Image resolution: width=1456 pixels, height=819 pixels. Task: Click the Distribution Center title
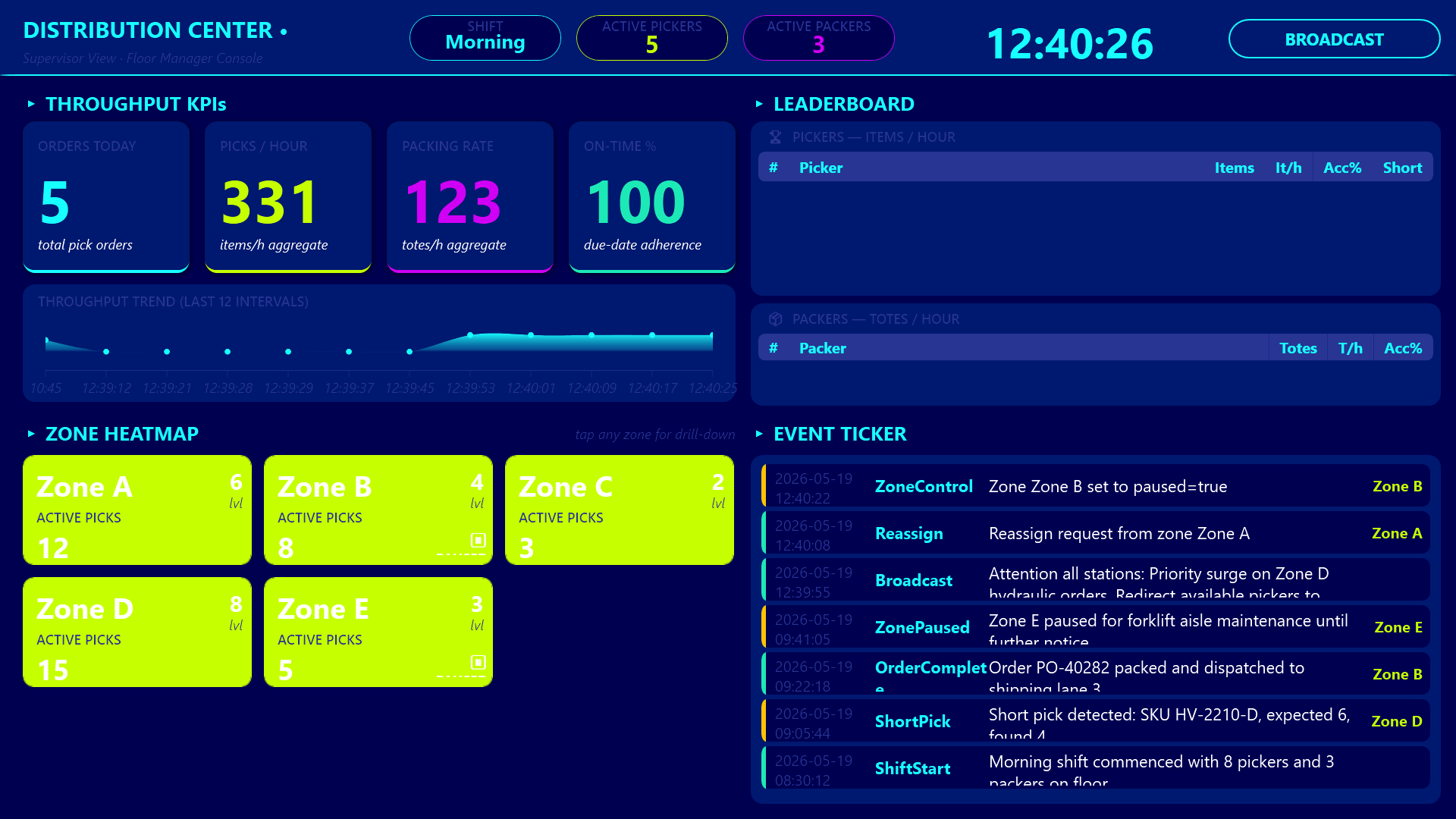pyautogui.click(x=148, y=30)
